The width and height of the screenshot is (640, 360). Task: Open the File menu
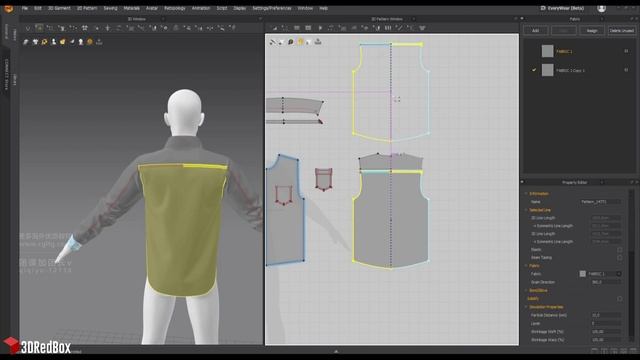click(25, 8)
